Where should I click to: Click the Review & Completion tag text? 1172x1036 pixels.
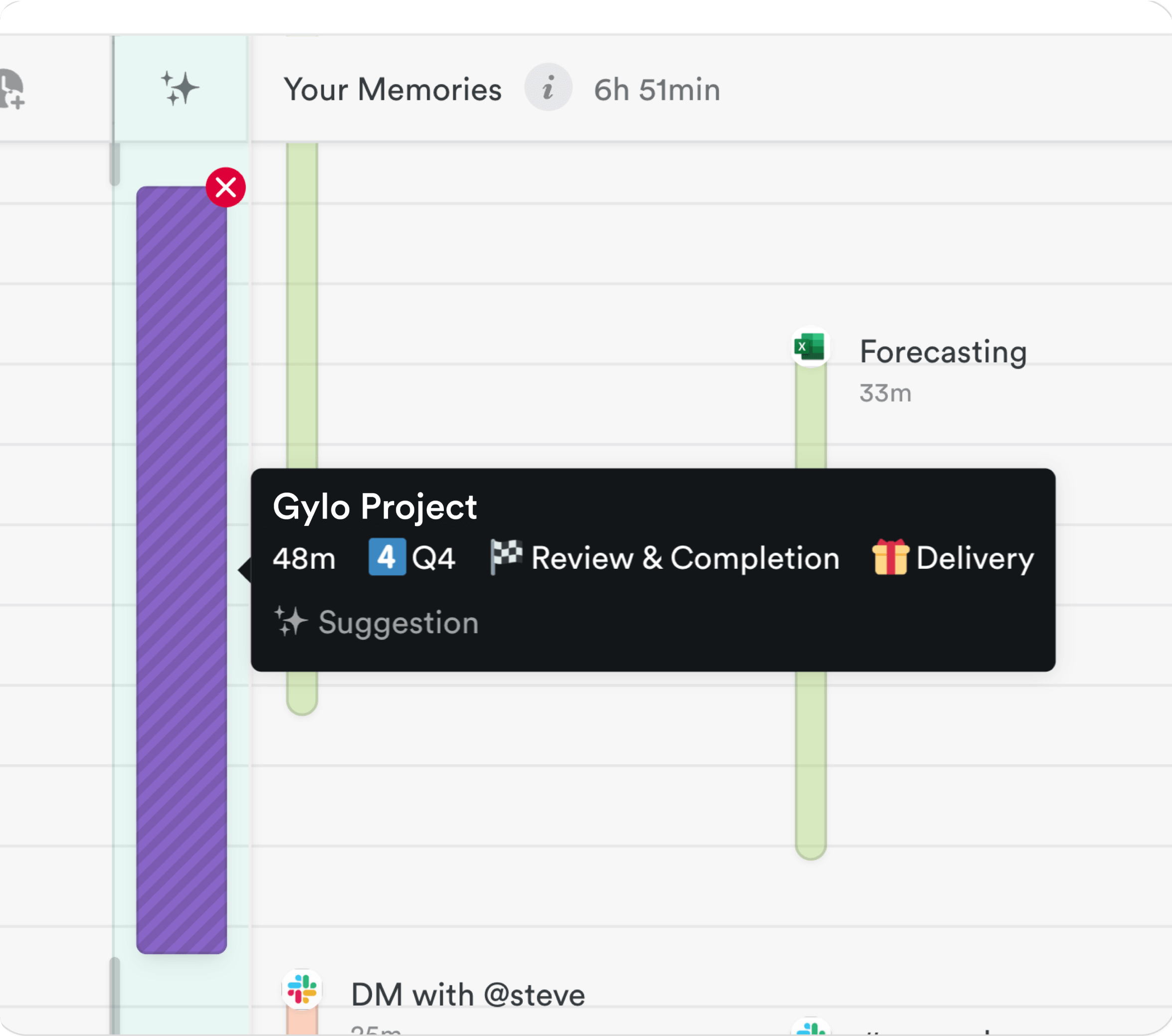coord(685,558)
